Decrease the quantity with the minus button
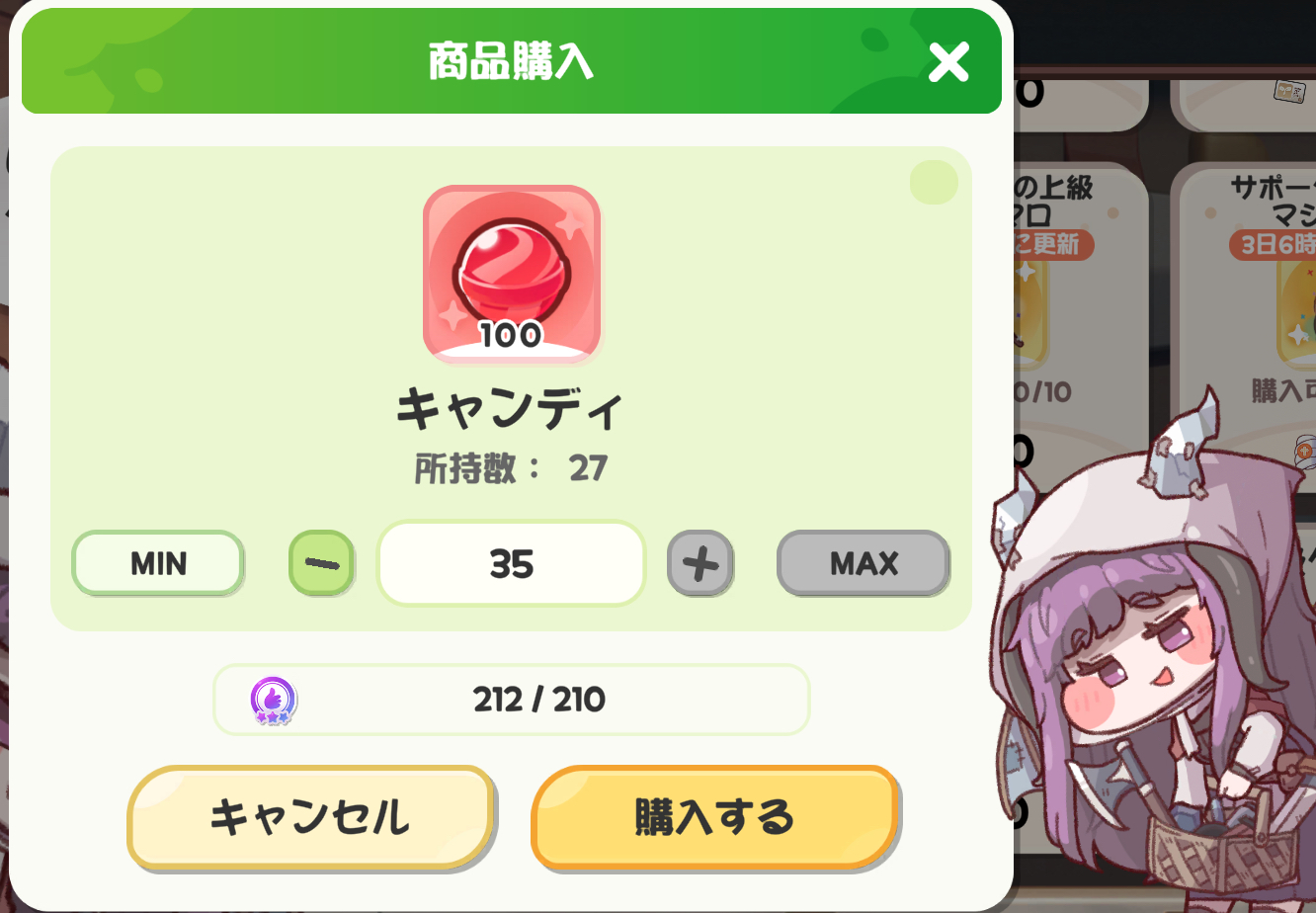The image size is (1316, 913). (321, 563)
